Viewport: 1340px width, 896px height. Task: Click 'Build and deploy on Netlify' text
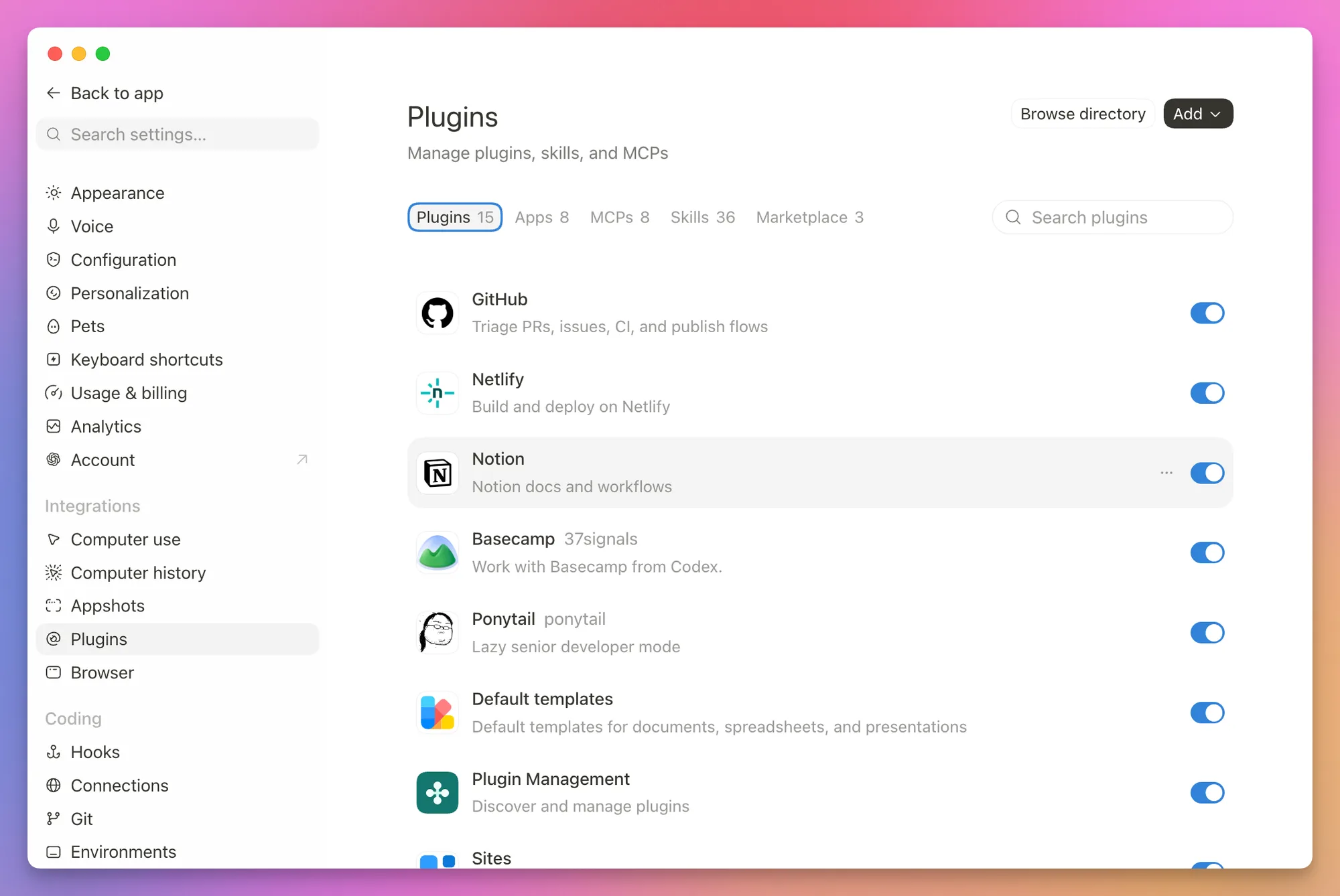[x=571, y=406]
